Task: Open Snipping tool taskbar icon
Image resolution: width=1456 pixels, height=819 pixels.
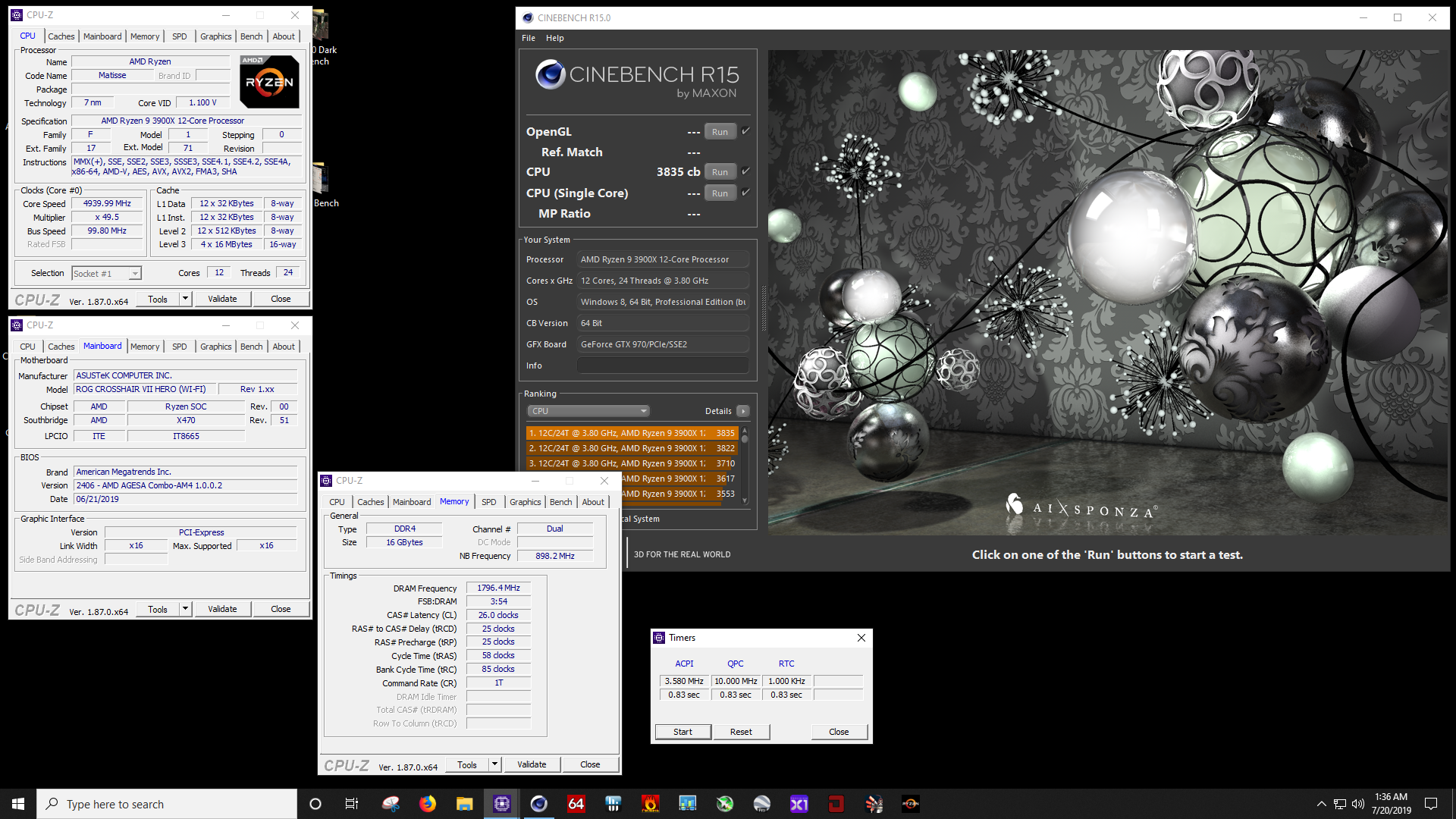Action: point(391,804)
